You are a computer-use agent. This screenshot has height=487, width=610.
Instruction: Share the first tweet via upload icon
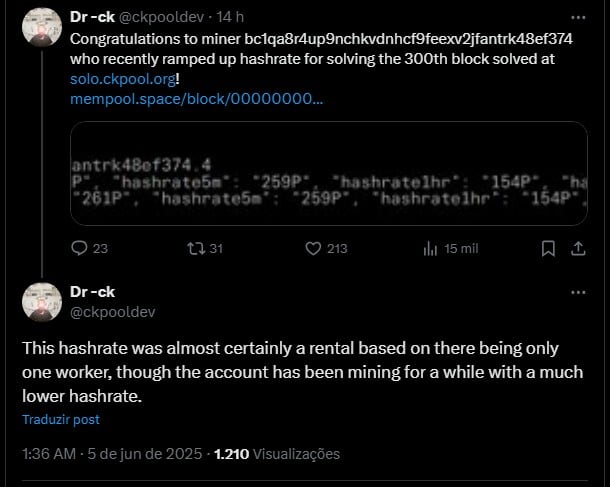click(578, 248)
